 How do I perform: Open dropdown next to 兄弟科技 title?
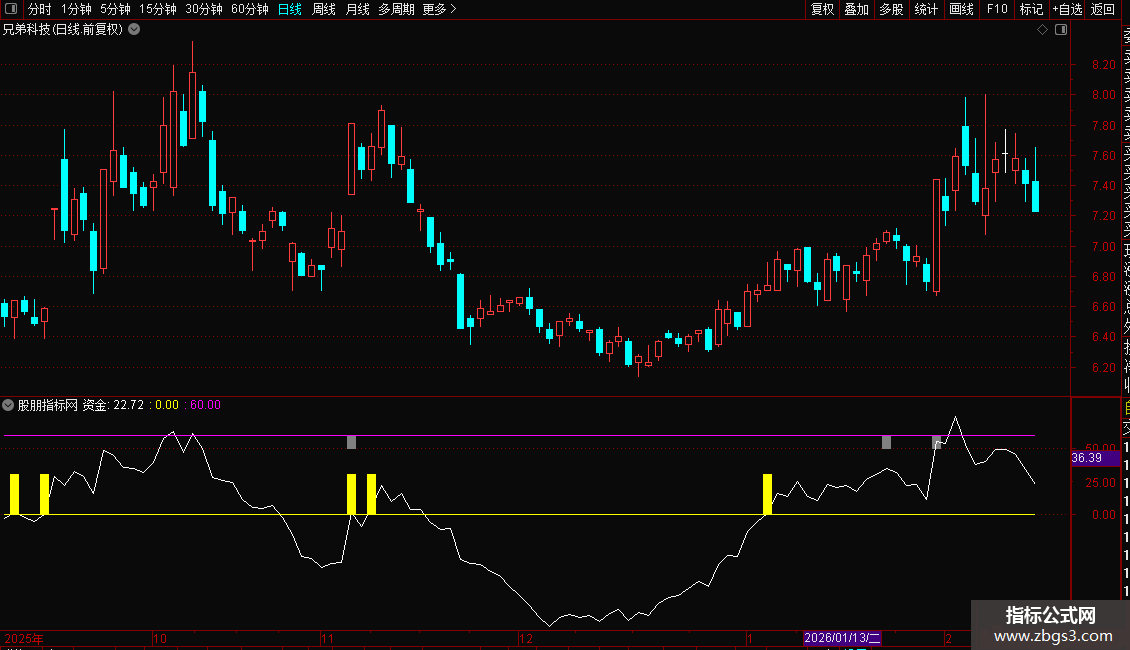coord(134,30)
